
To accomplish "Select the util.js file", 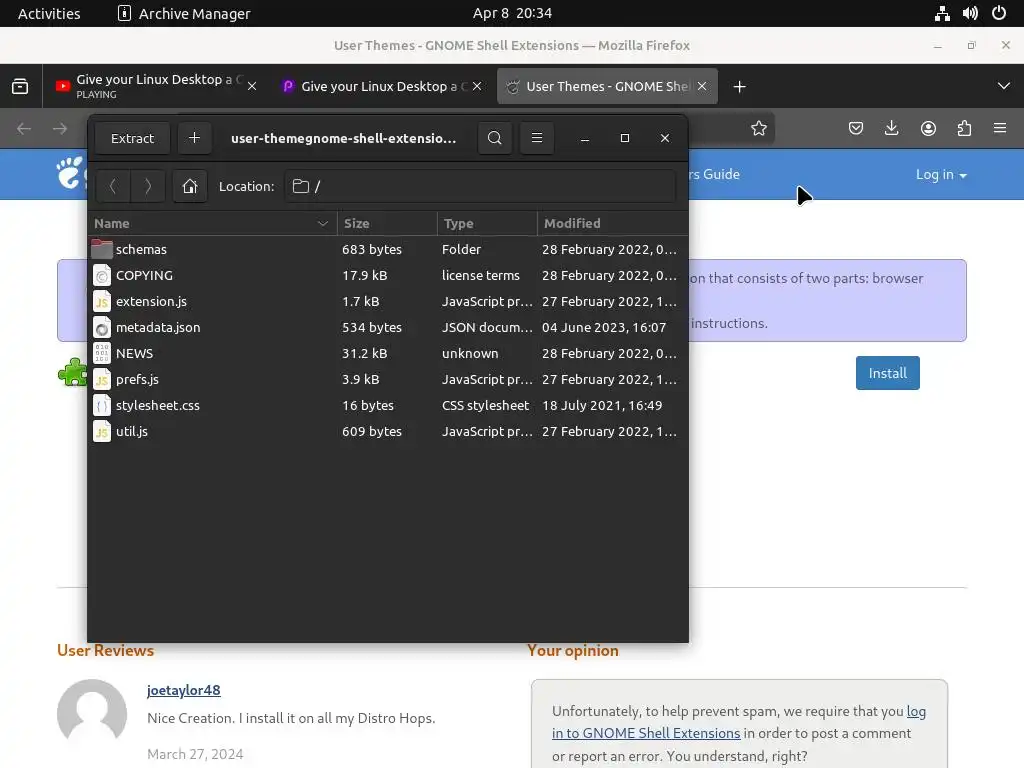I will tap(388, 432).
